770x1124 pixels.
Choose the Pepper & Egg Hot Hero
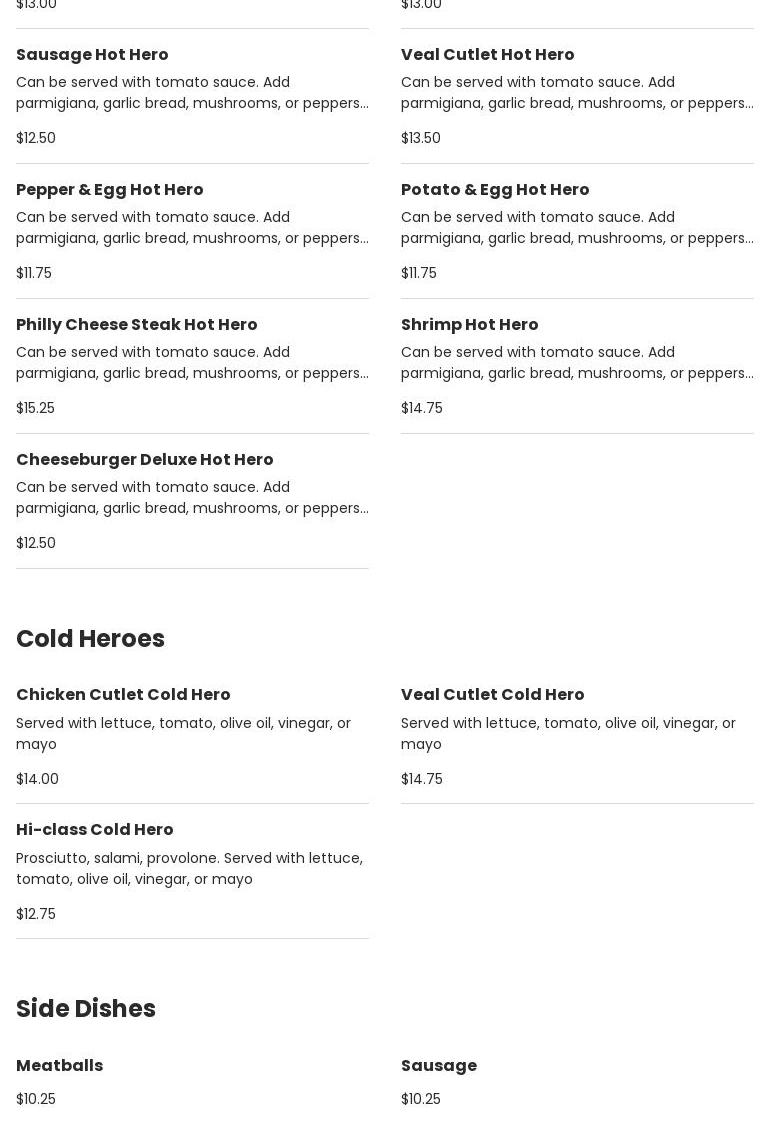click(x=109, y=189)
